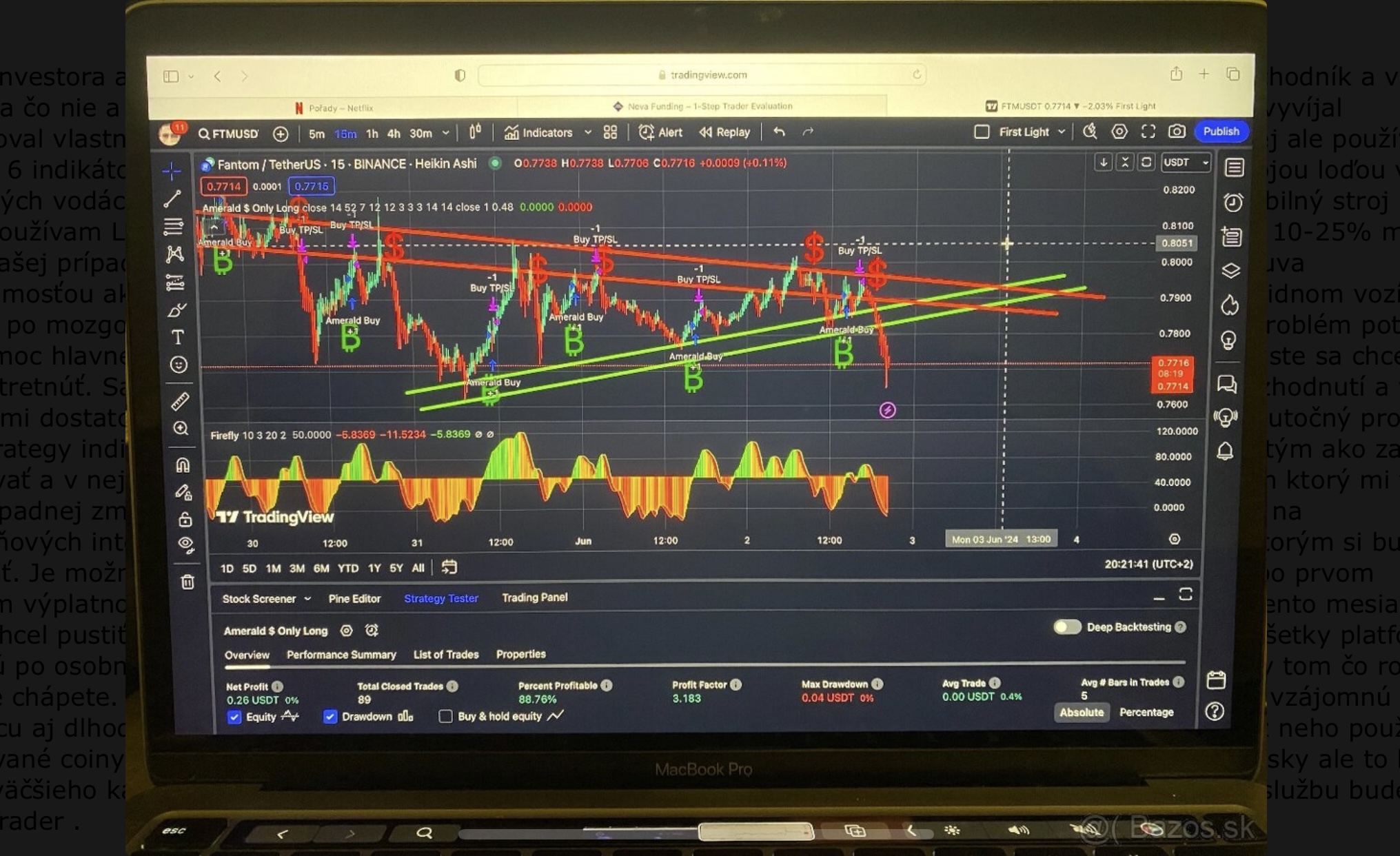Viewport: 1400px width, 856px height.
Task: Open FTMUSD symbol search field
Action: [229, 134]
